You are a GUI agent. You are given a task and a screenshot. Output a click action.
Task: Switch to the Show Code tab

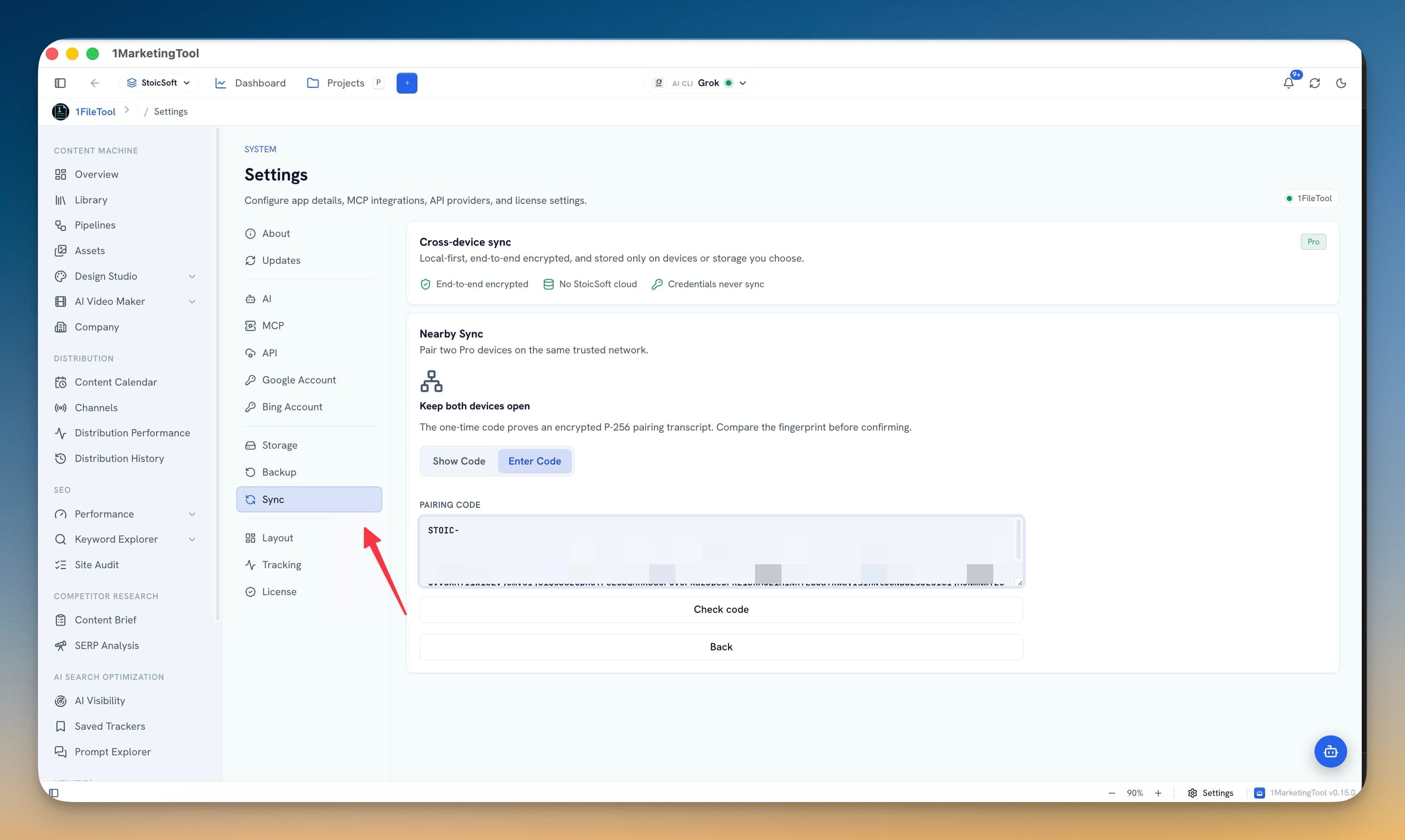pyautogui.click(x=458, y=461)
